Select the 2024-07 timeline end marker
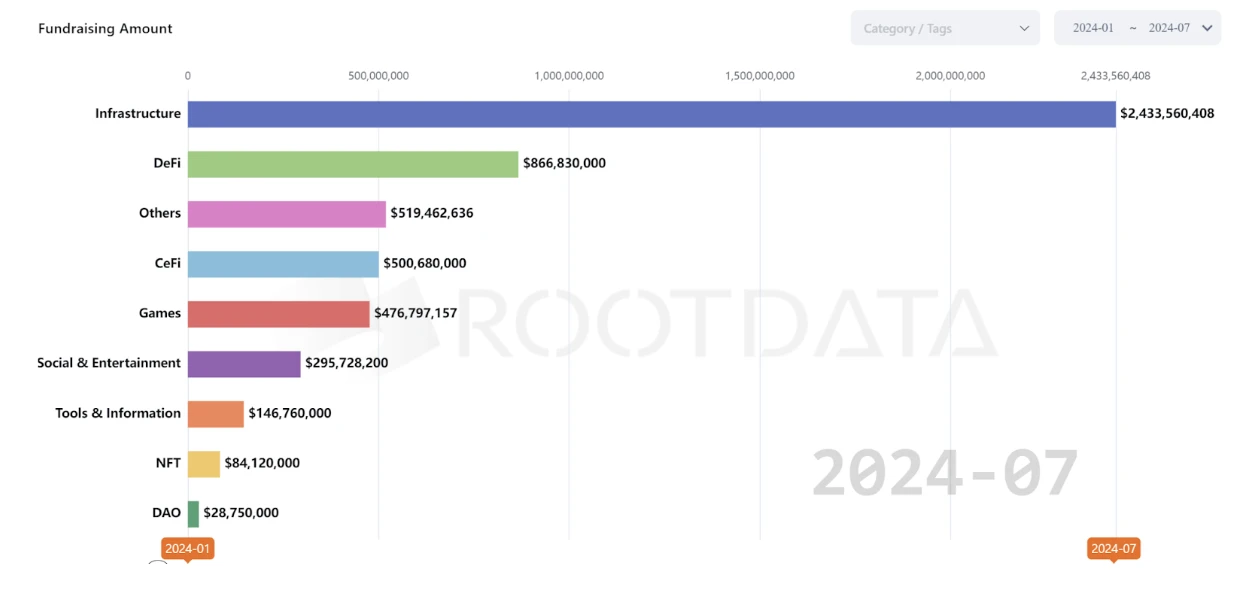Screen dimensions: 1246x594 (x=1114, y=549)
